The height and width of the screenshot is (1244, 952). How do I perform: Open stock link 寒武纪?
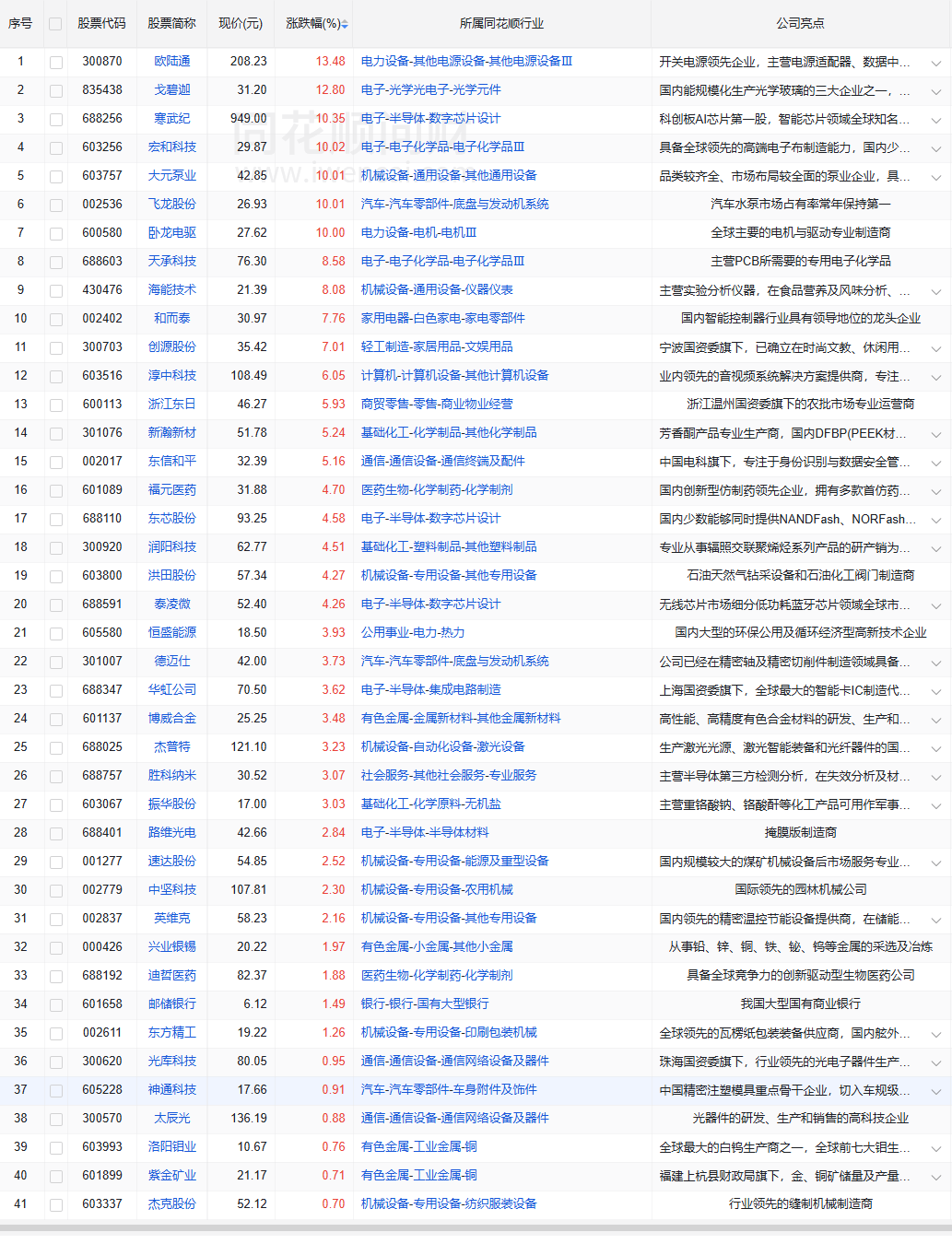coord(172,118)
